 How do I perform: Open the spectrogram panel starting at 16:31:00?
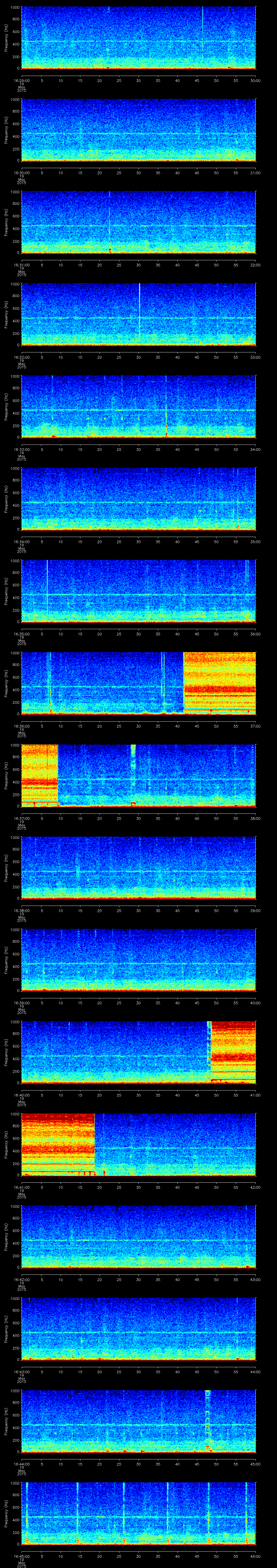[x=138, y=222]
